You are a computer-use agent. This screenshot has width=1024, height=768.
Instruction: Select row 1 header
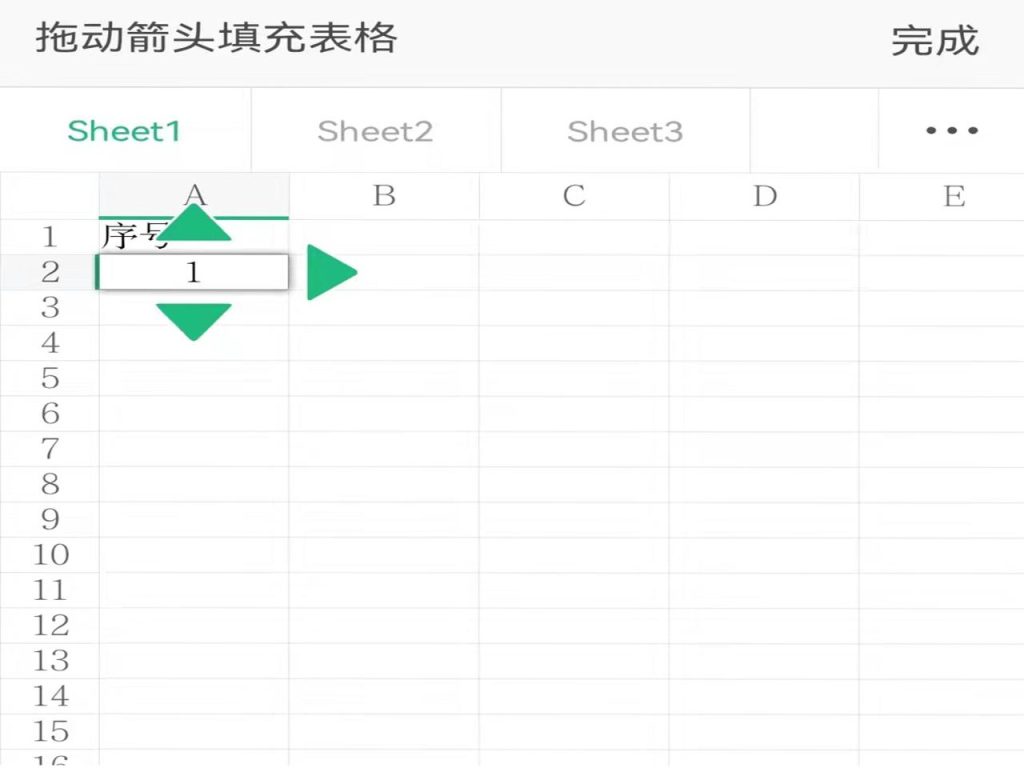click(49, 237)
